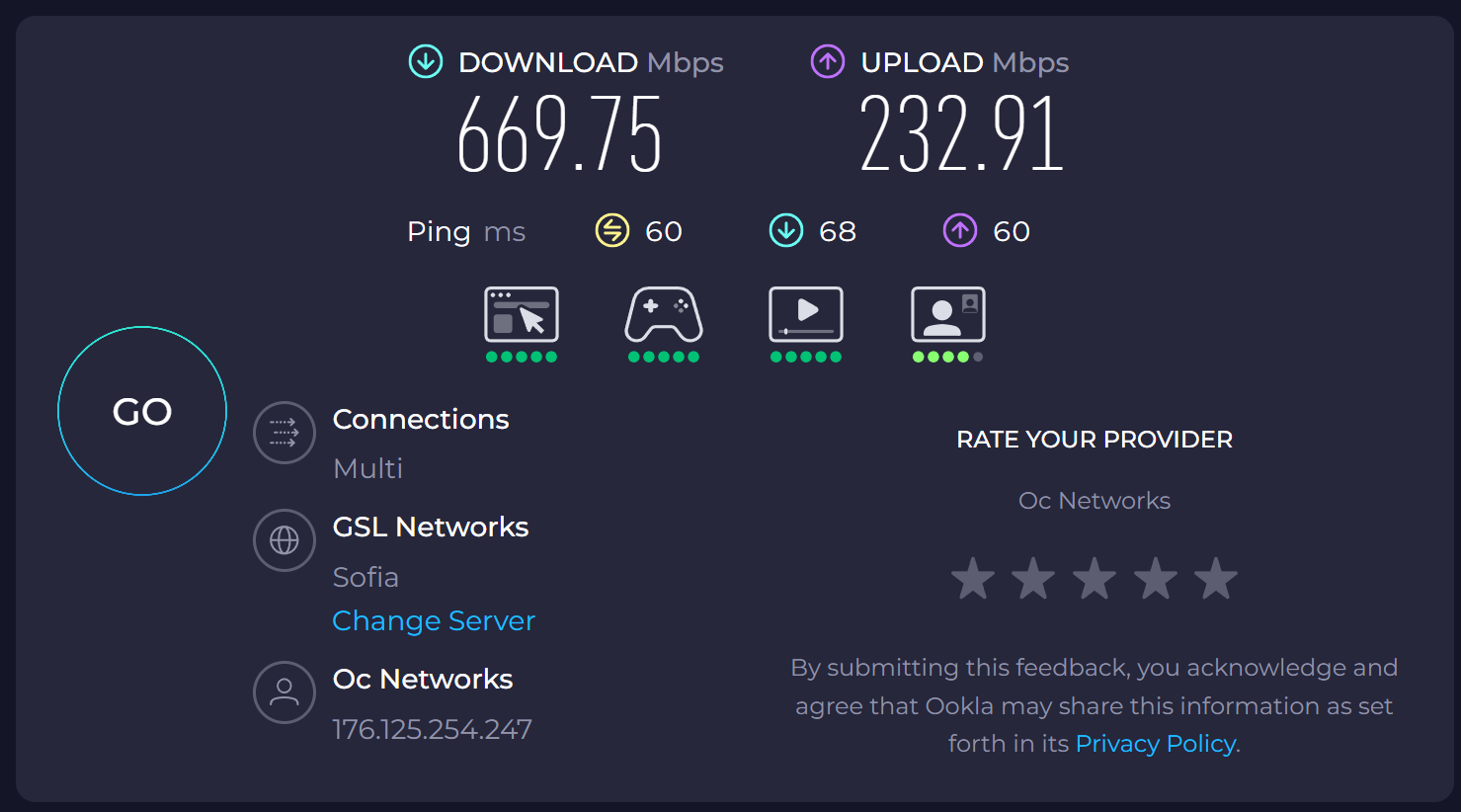
Task: Rate provider one star
Action: [973, 579]
